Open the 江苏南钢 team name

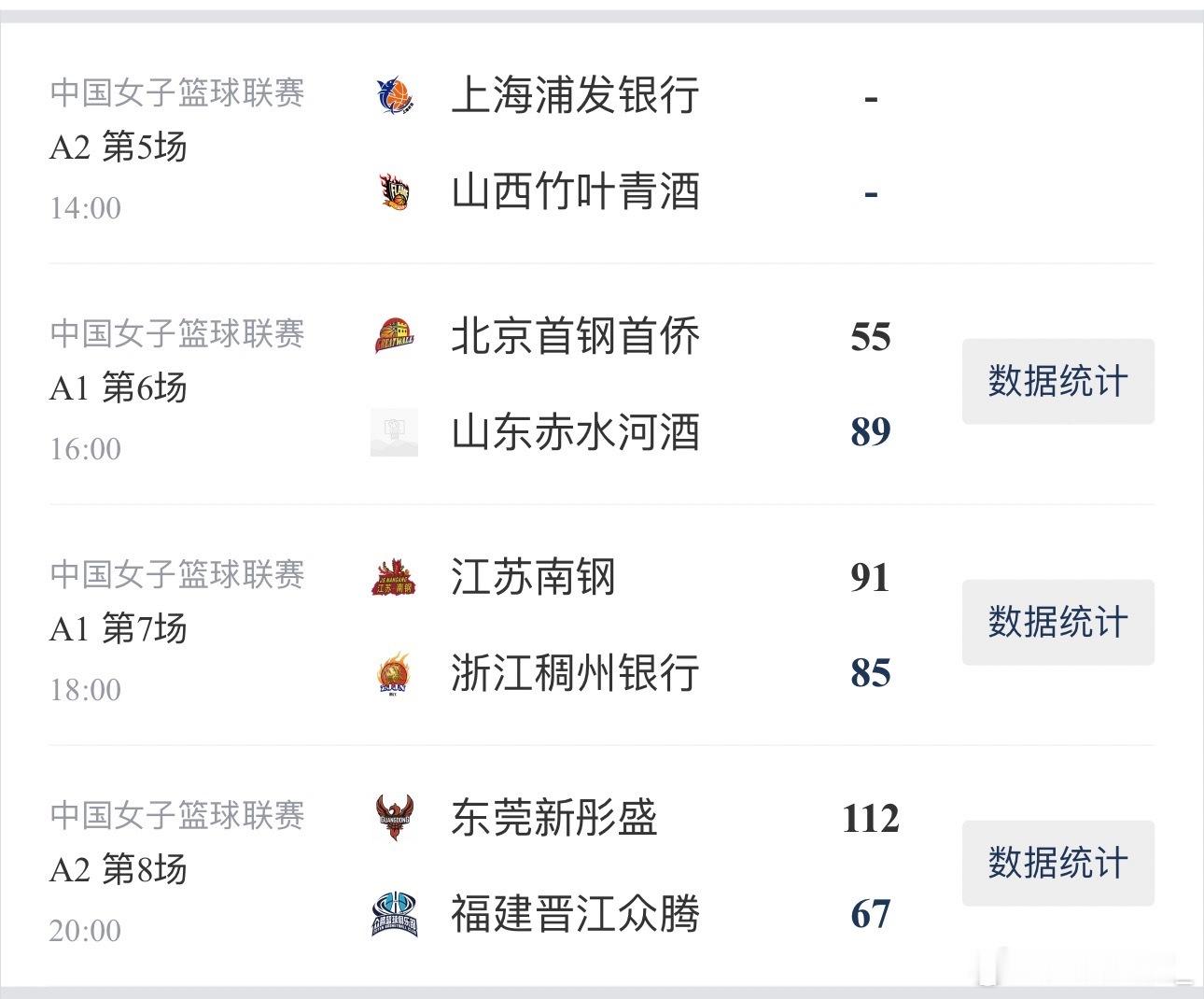[x=533, y=577]
